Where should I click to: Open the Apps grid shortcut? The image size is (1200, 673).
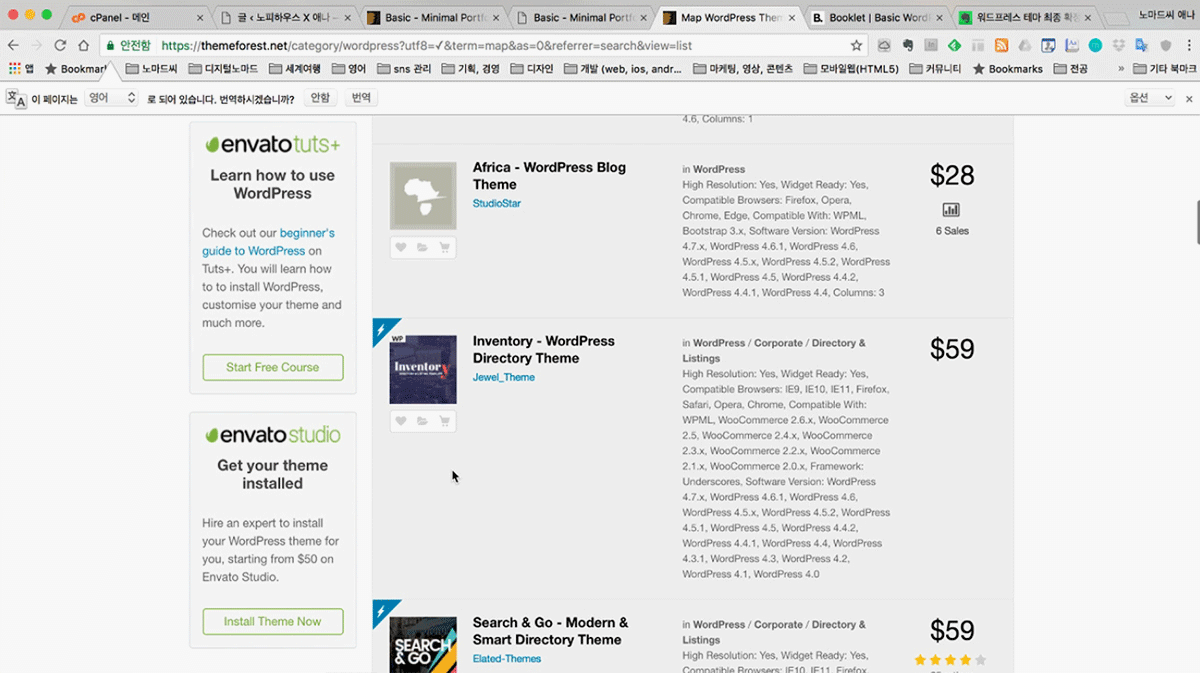point(21,69)
